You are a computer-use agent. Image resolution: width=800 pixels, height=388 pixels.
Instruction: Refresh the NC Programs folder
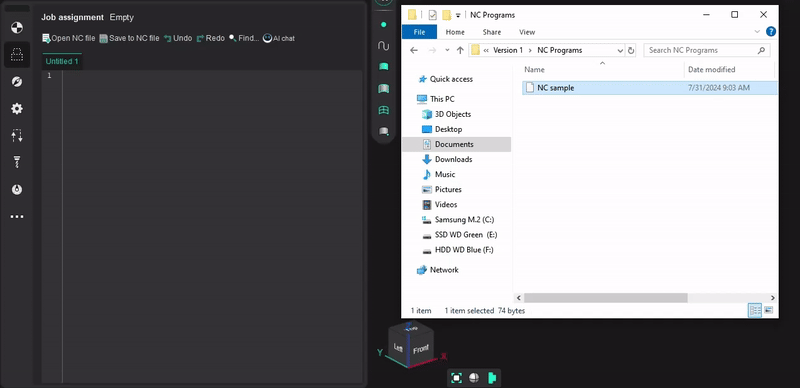(631, 51)
